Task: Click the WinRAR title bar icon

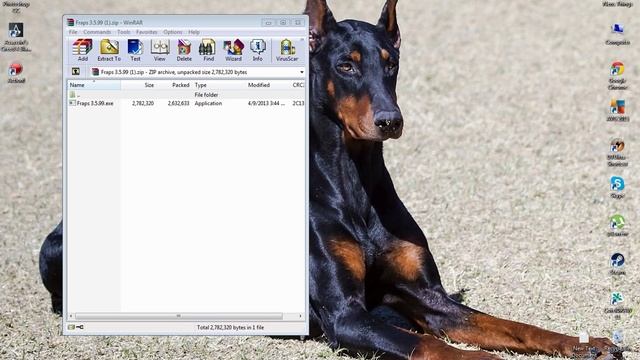Action: click(x=71, y=22)
